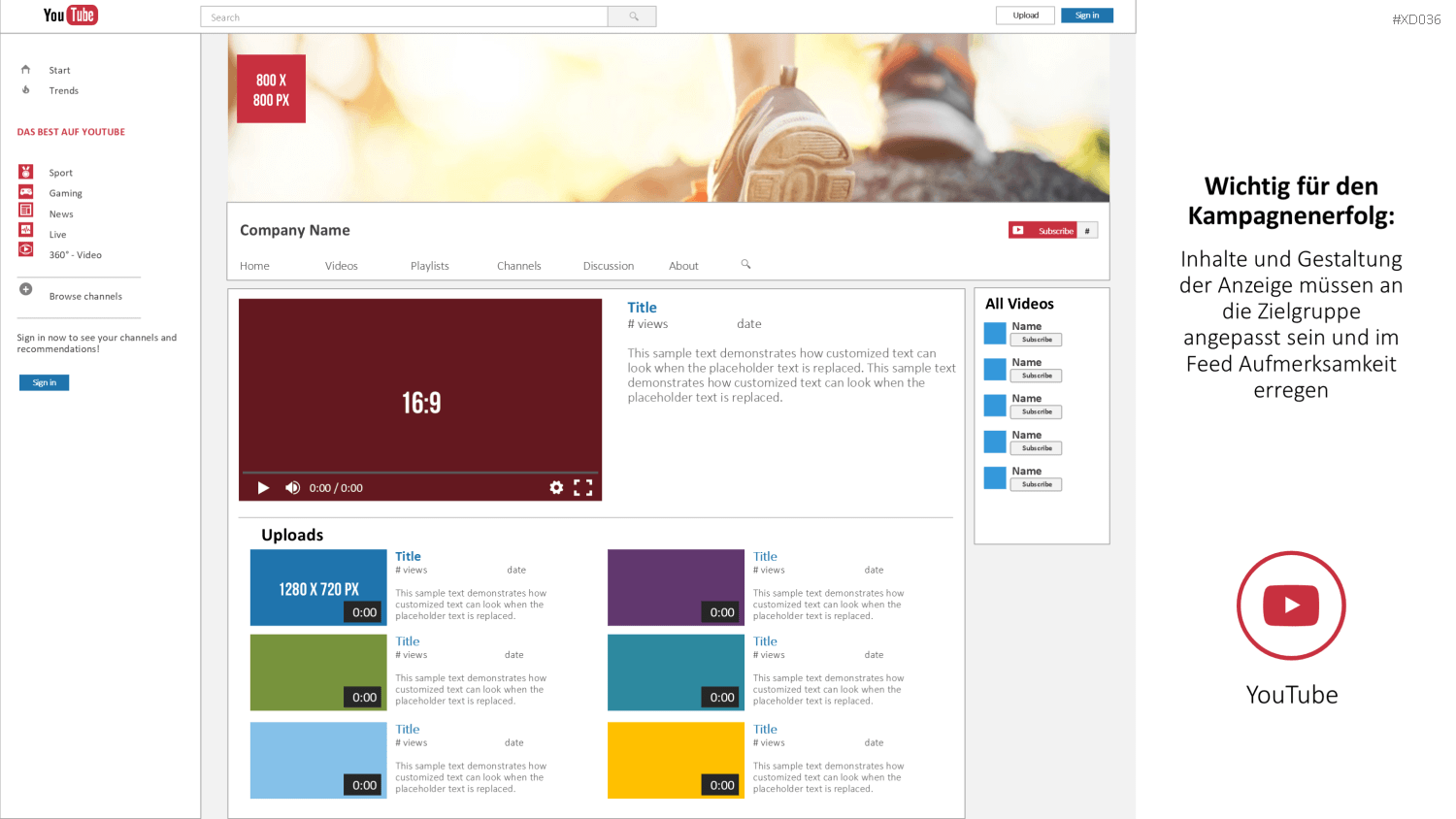Screen dimensions: 1456x819
Task: Click in the Search input field
Action: click(404, 16)
